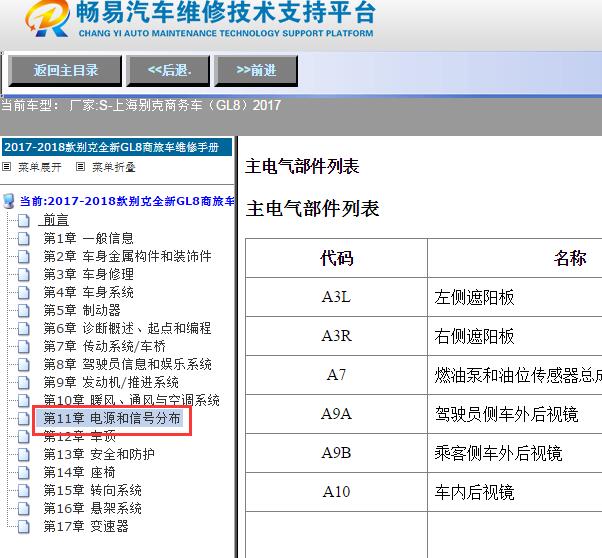Click the 返回主目录 button
This screenshot has height=558, width=602.
point(65,71)
